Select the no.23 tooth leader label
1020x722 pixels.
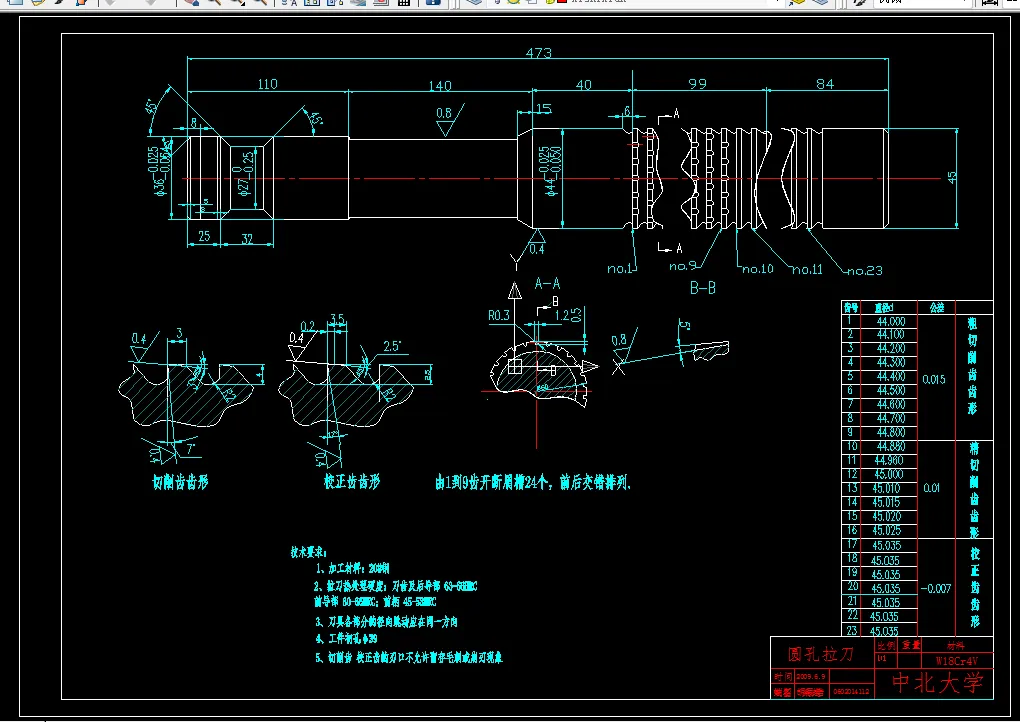point(865,271)
